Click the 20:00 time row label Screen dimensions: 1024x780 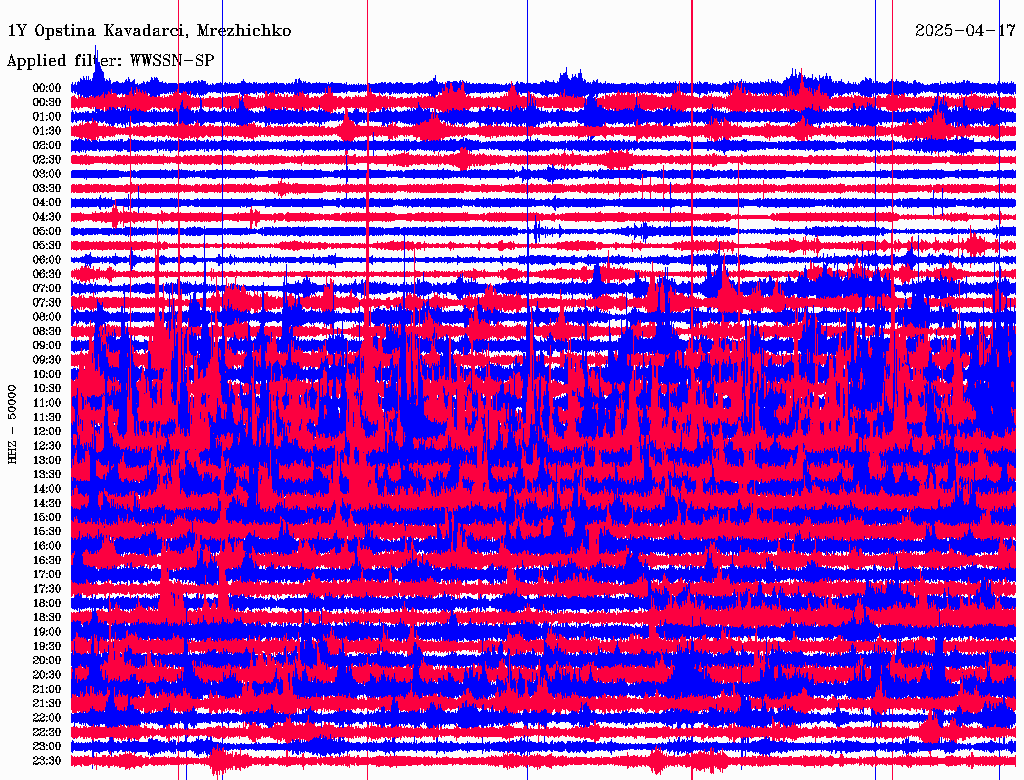[x=46, y=660]
